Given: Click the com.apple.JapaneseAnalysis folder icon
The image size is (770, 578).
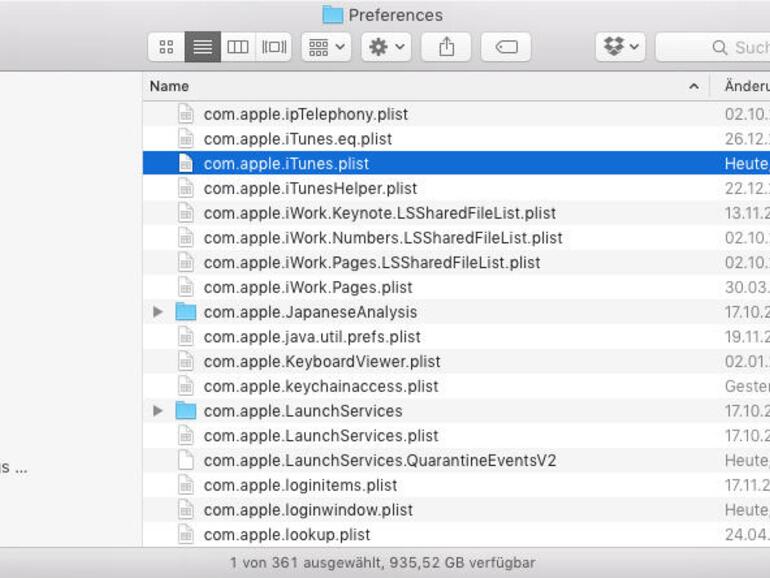Looking at the screenshot, I should tap(186, 312).
